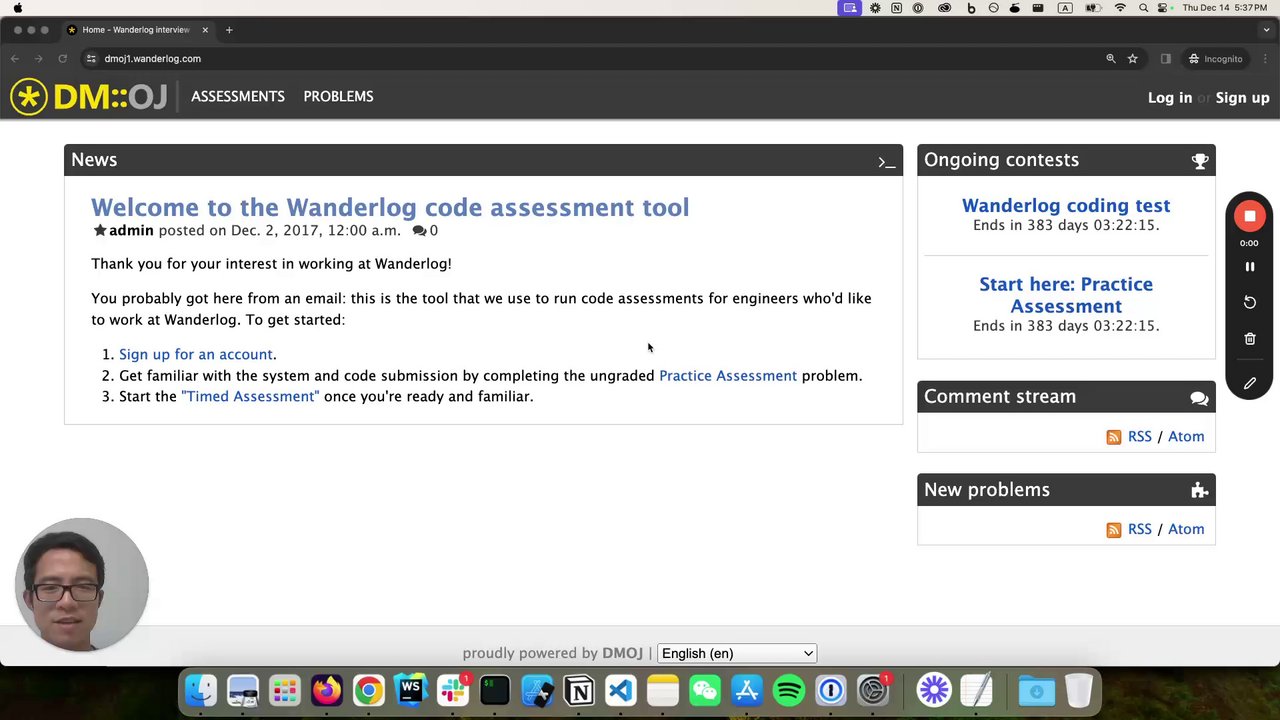Click Comment stream RSS feed icon

pos(1114,437)
